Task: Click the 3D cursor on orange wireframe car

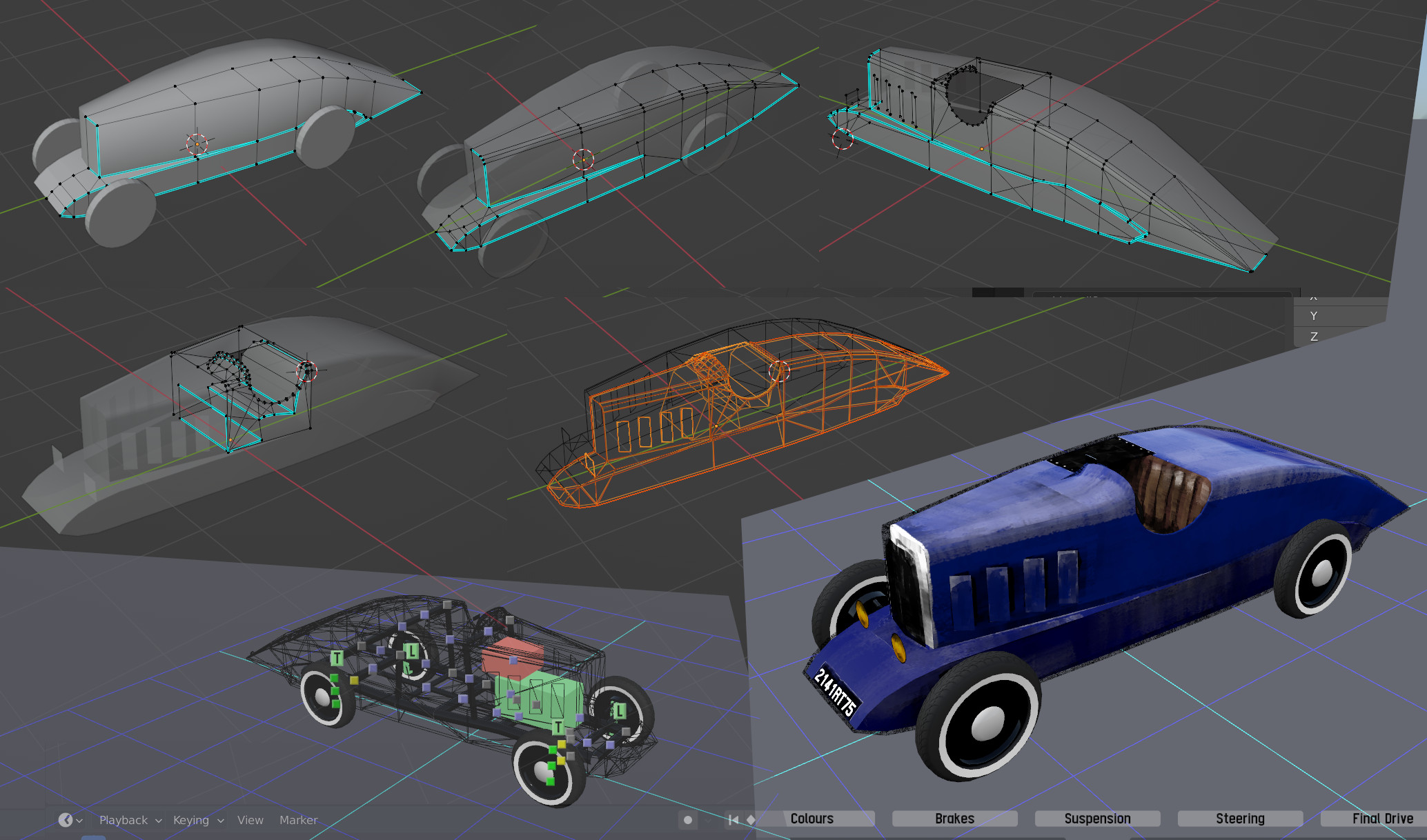Action: tap(779, 371)
